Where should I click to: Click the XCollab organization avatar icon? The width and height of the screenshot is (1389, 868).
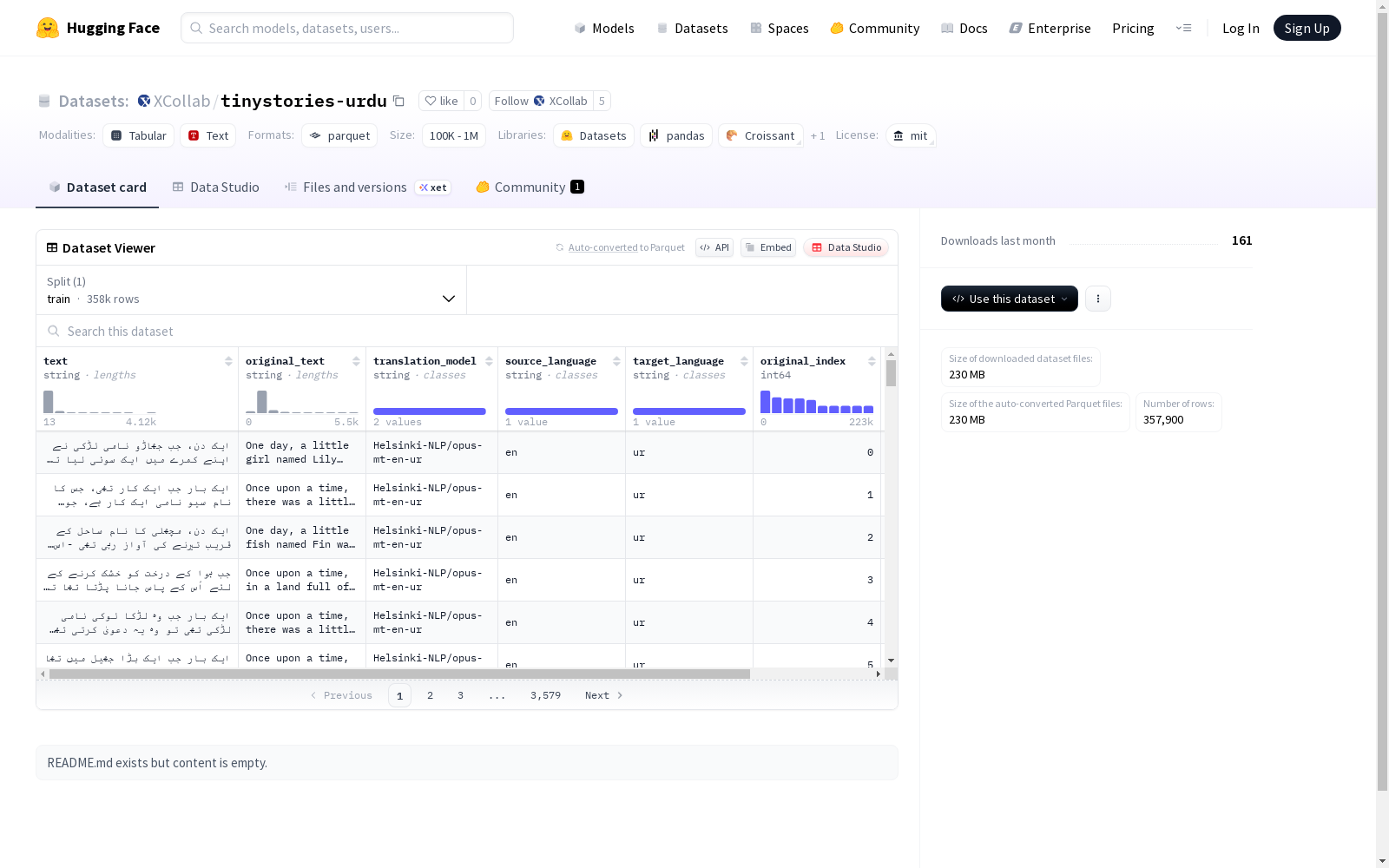click(144, 101)
